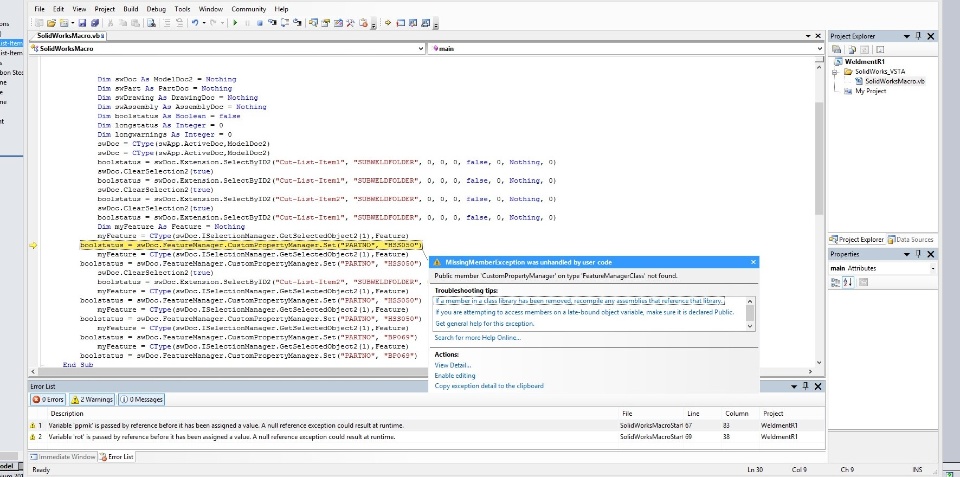The image size is (960, 477).
Task: Open the Edit menu
Action: [x=58, y=9]
